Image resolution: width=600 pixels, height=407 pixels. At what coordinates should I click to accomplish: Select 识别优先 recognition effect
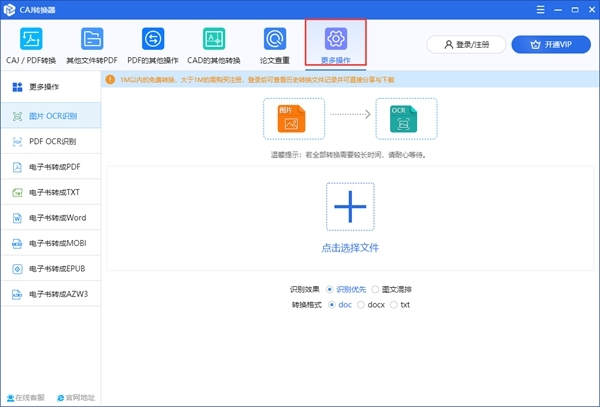coord(329,289)
